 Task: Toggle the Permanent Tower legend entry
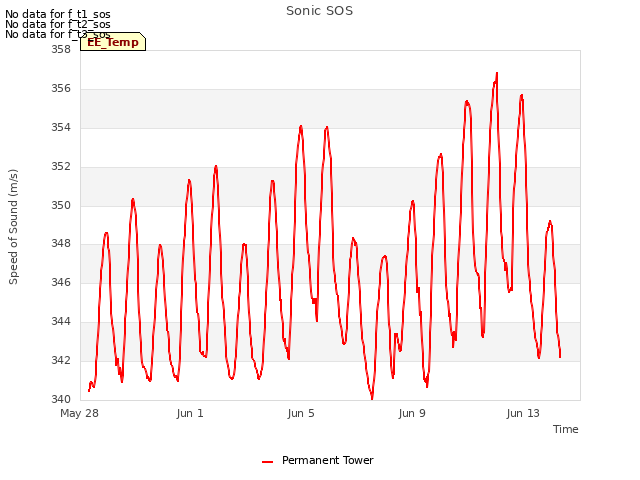(318, 460)
